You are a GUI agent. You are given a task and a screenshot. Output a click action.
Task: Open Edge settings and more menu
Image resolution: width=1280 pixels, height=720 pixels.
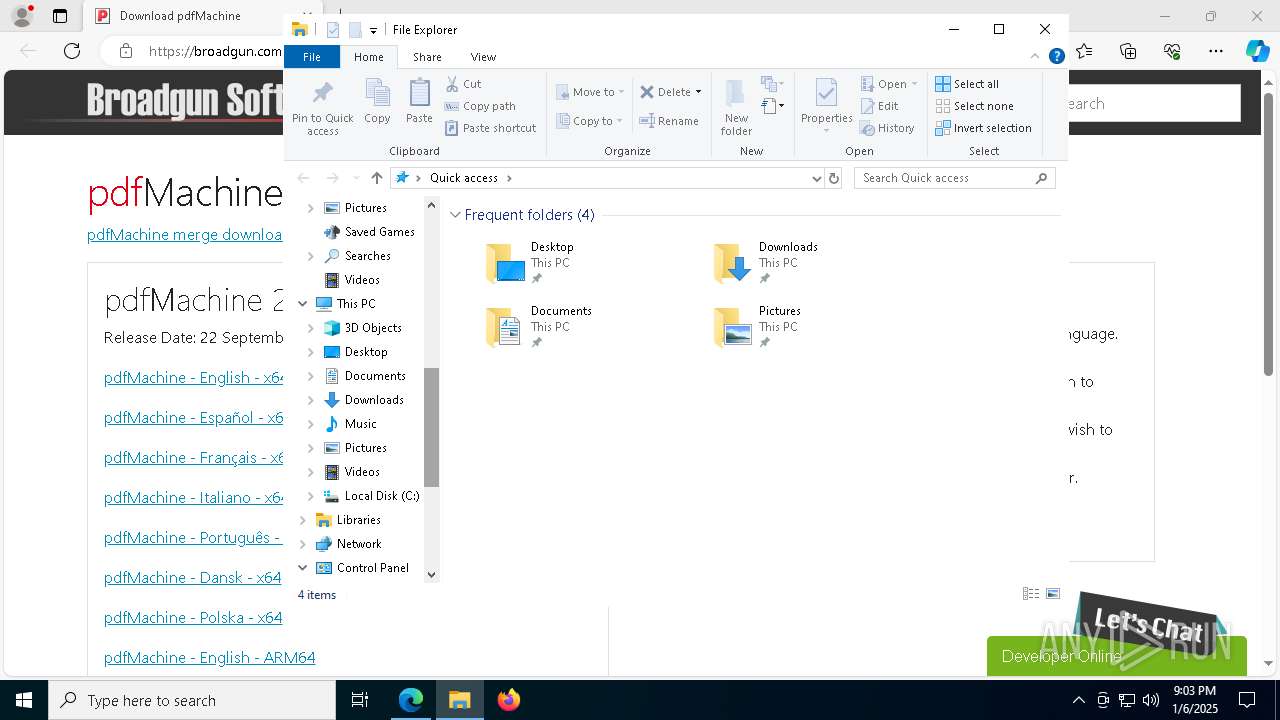(x=1216, y=51)
